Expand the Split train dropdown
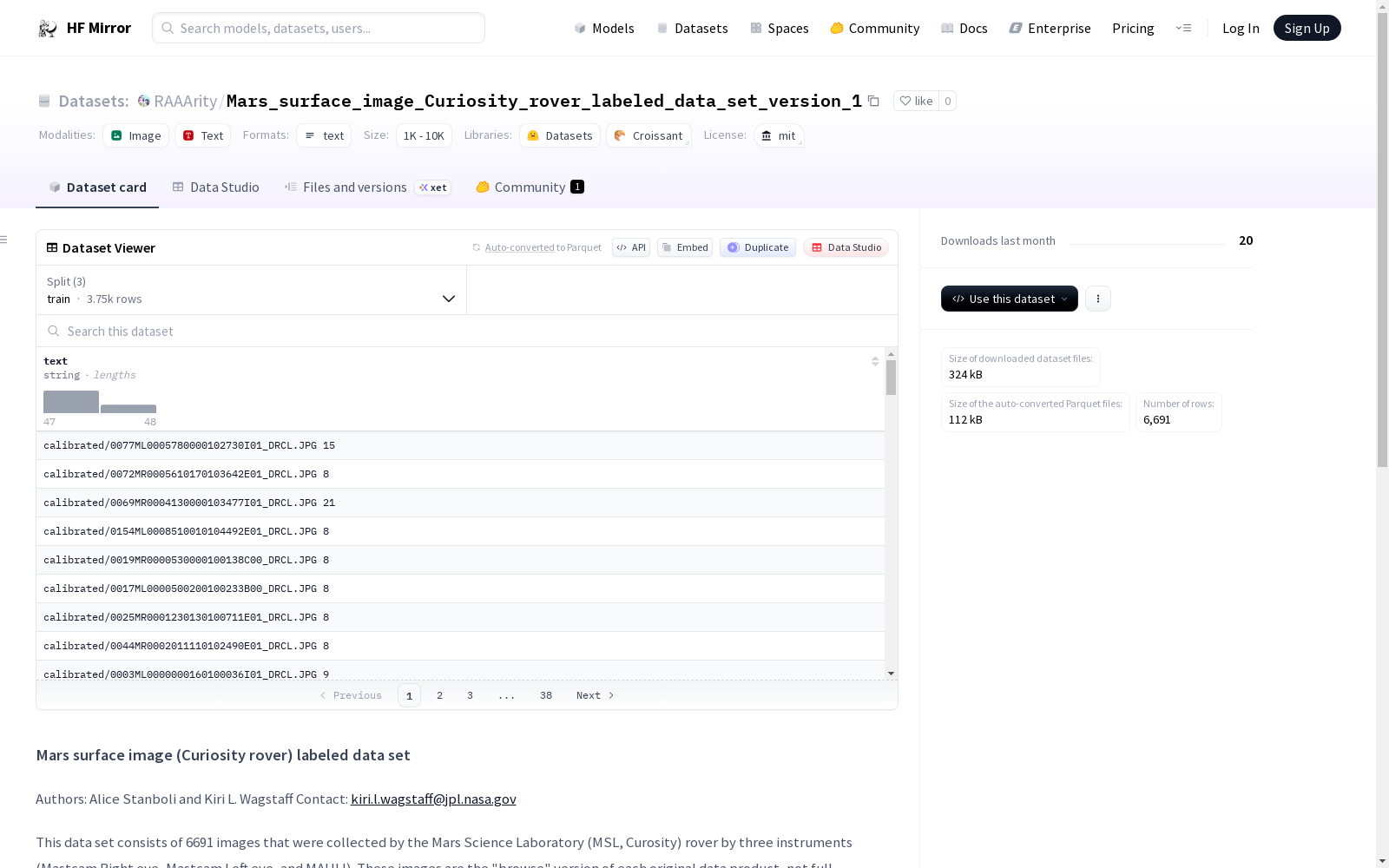1389x868 pixels. click(252, 290)
